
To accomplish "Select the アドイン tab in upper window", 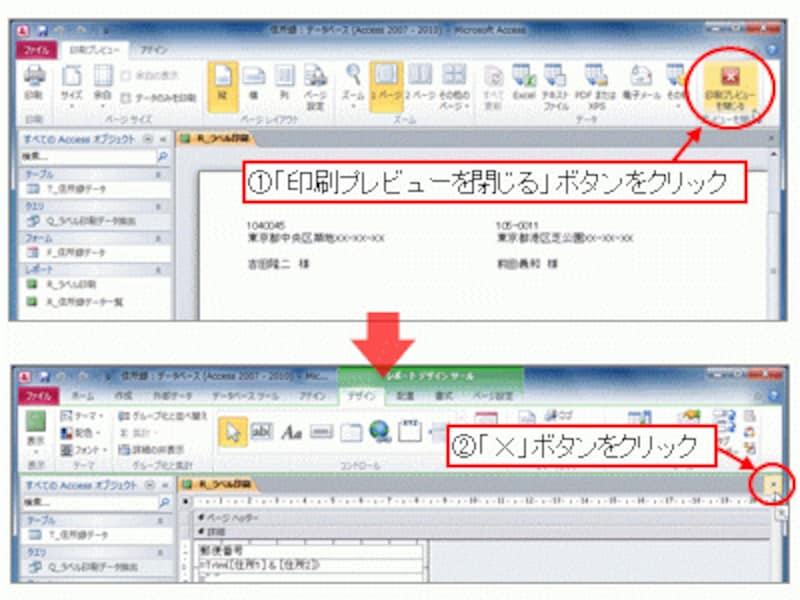I will click(x=154, y=50).
